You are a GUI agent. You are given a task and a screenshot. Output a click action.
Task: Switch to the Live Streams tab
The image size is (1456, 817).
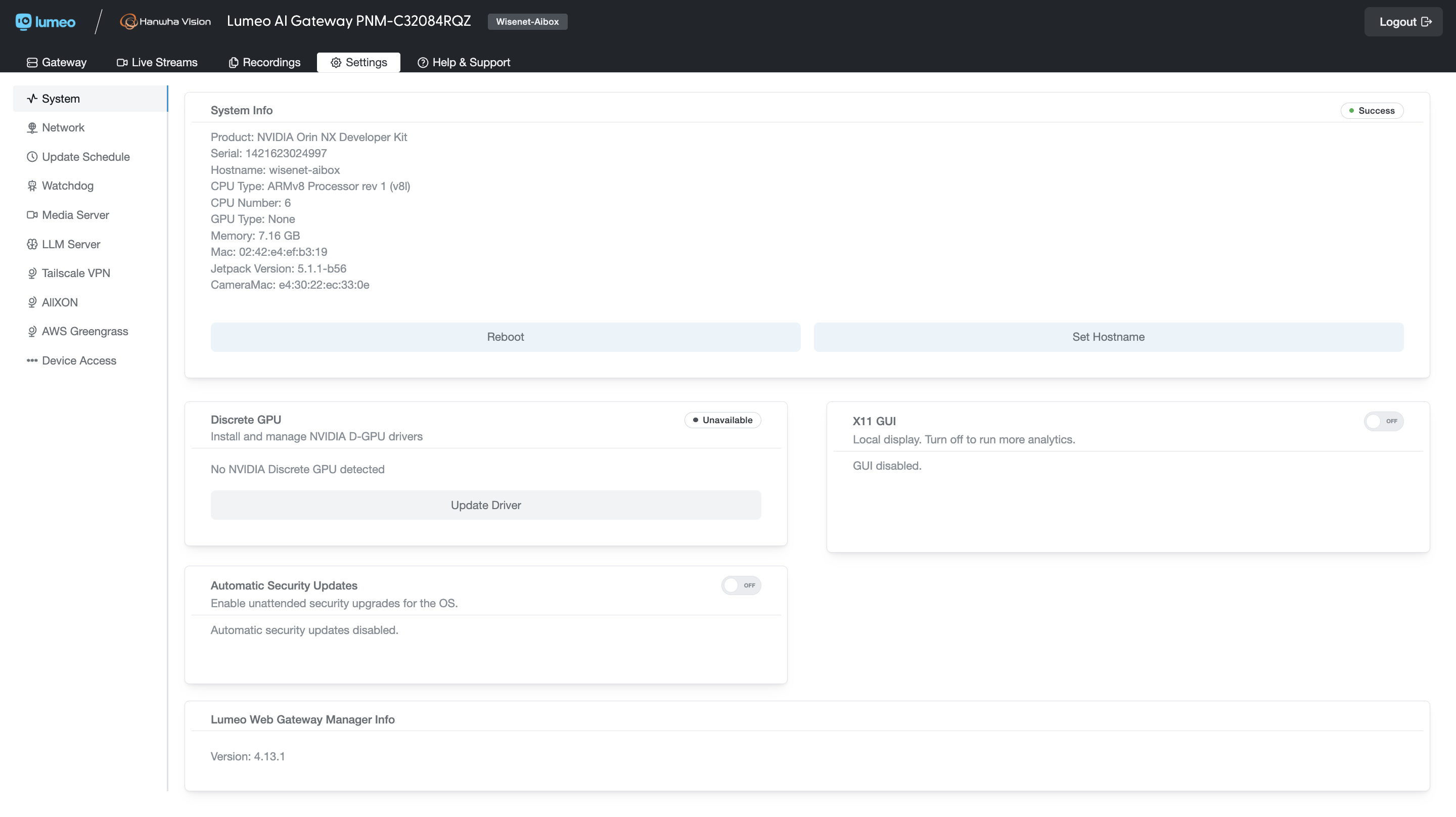tap(157, 62)
